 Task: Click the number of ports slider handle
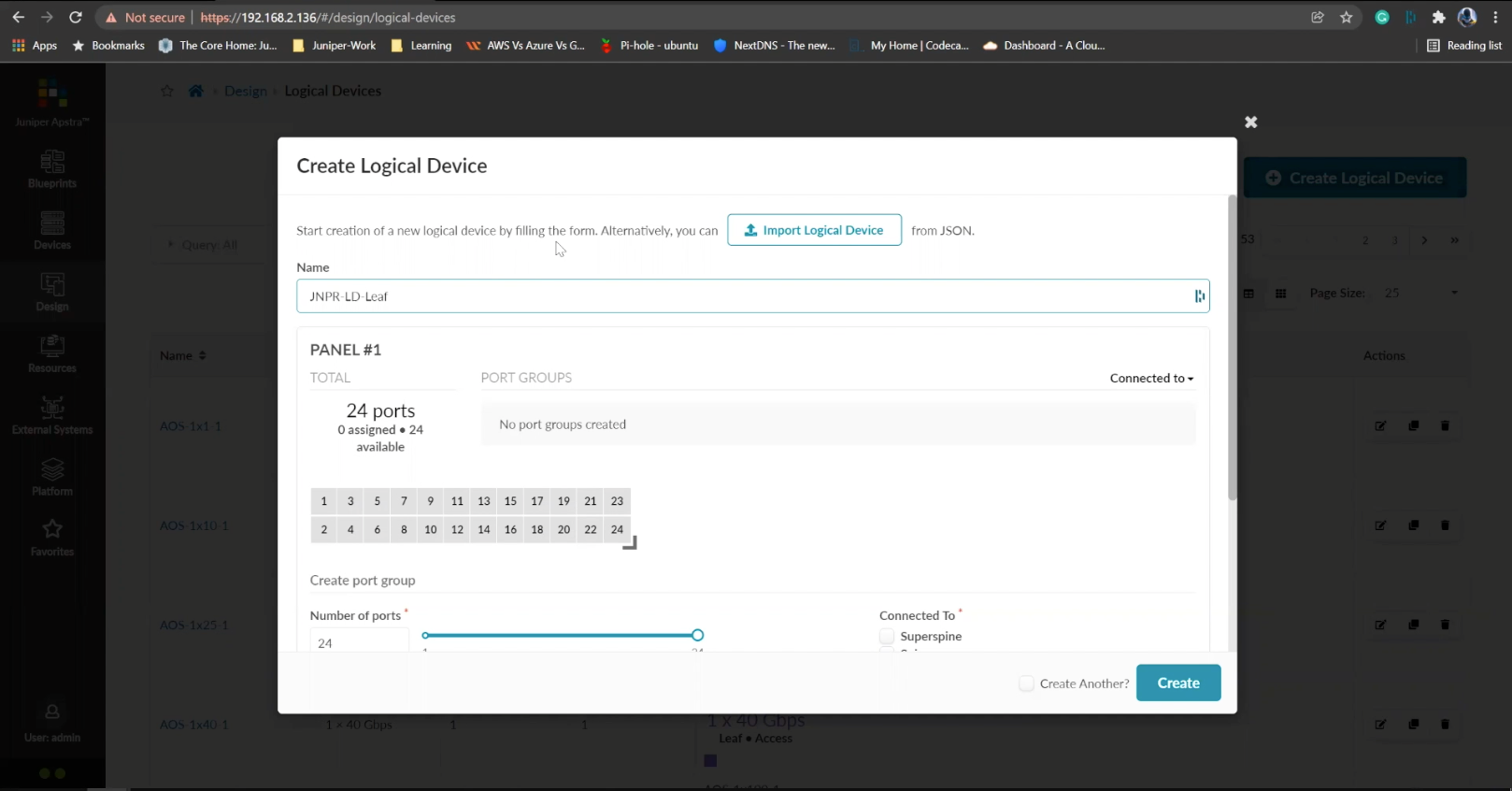click(x=697, y=636)
